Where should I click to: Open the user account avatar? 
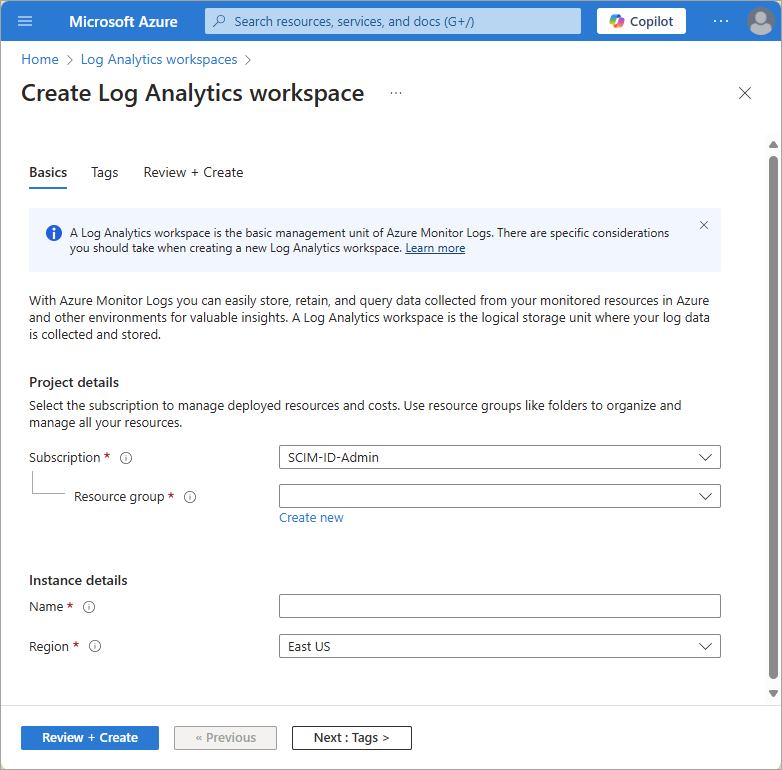tap(760, 21)
